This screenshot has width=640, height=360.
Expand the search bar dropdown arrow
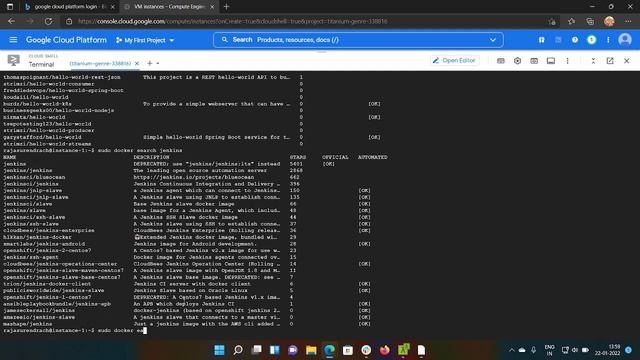coord(493,40)
